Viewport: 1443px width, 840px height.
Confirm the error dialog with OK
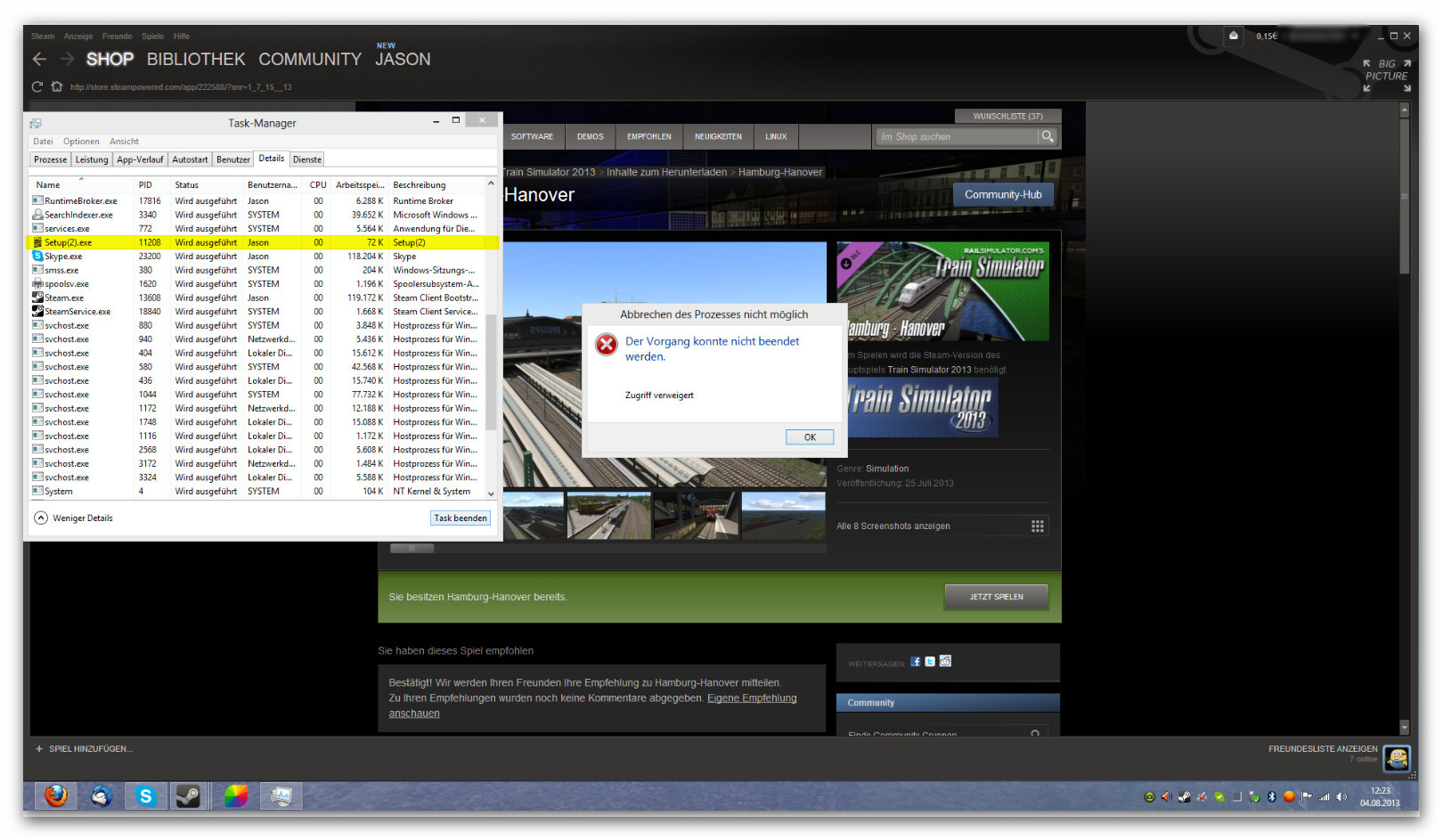(810, 436)
